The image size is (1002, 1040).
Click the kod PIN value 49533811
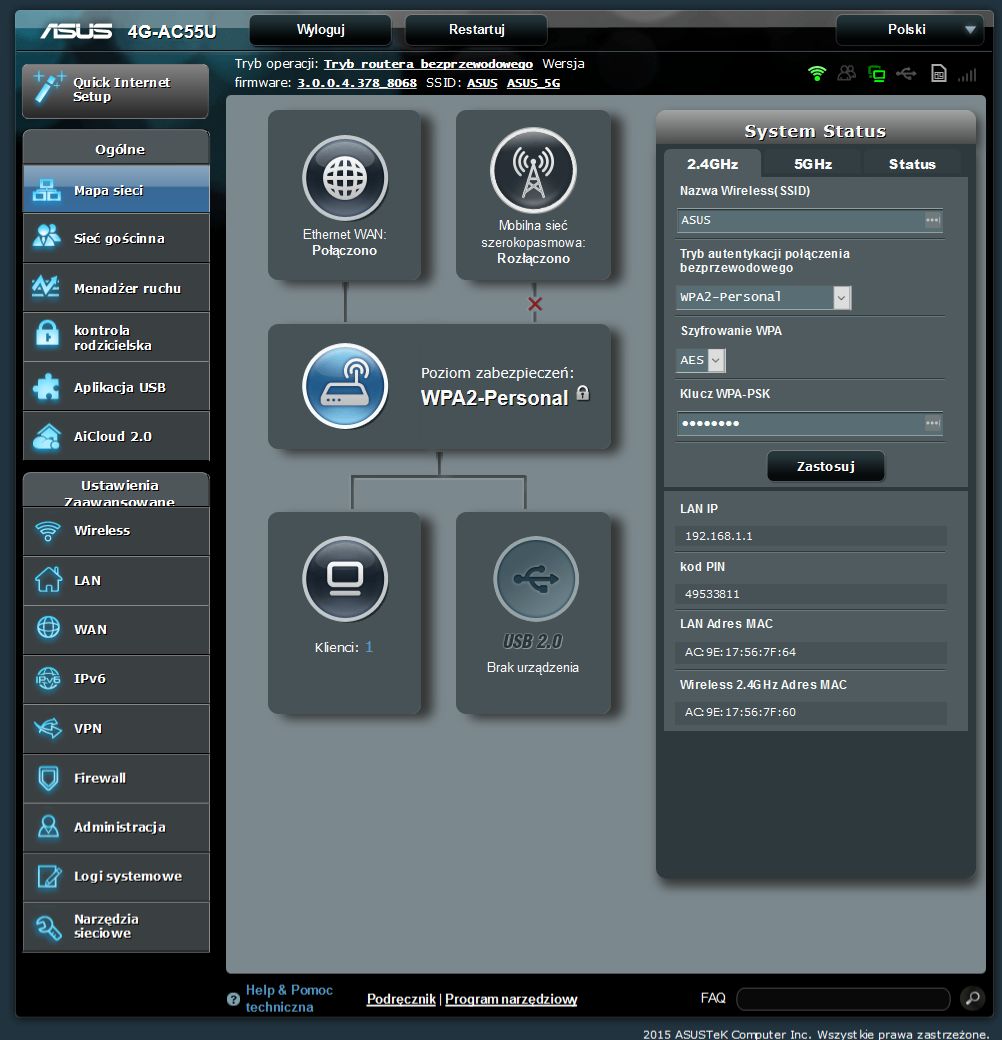tap(712, 594)
